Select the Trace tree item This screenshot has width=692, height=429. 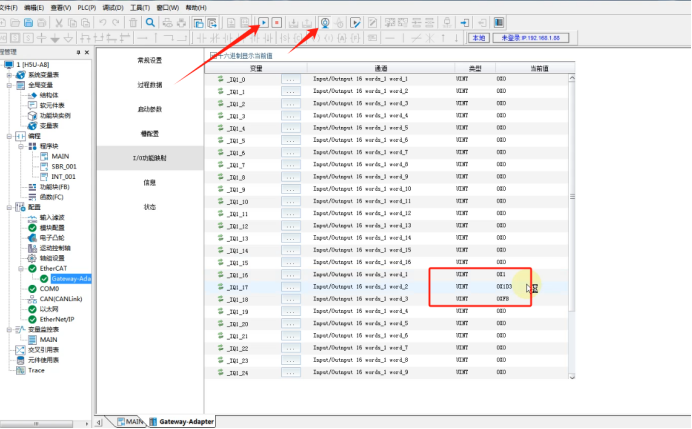point(36,370)
